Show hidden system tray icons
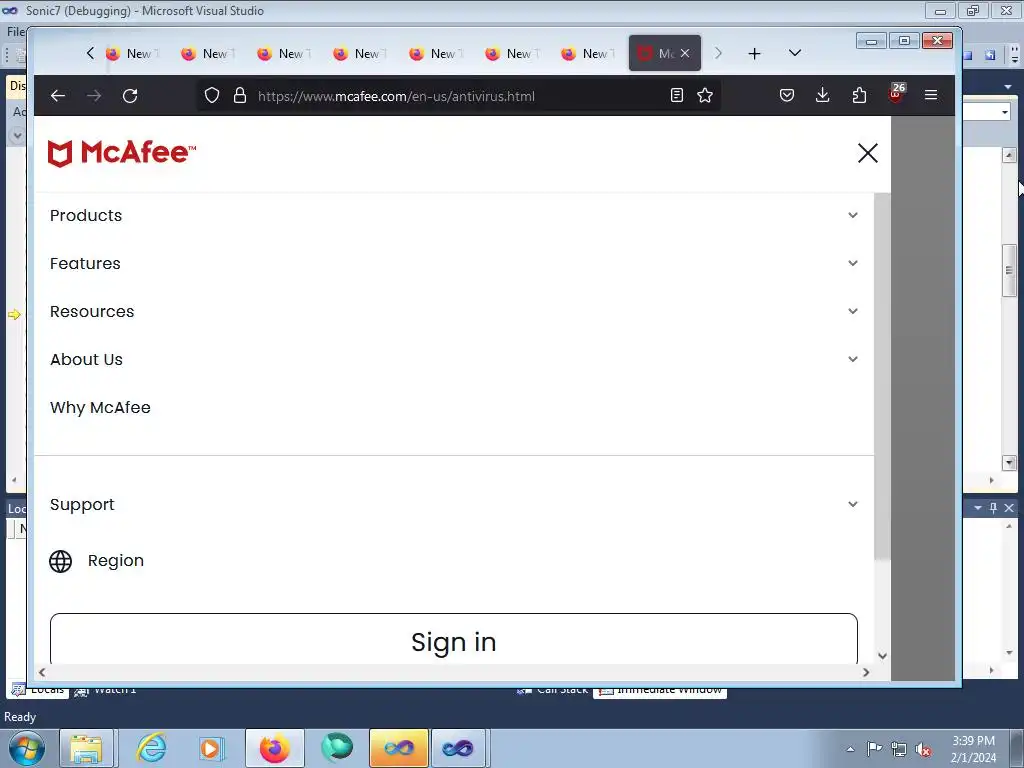 tap(850, 749)
